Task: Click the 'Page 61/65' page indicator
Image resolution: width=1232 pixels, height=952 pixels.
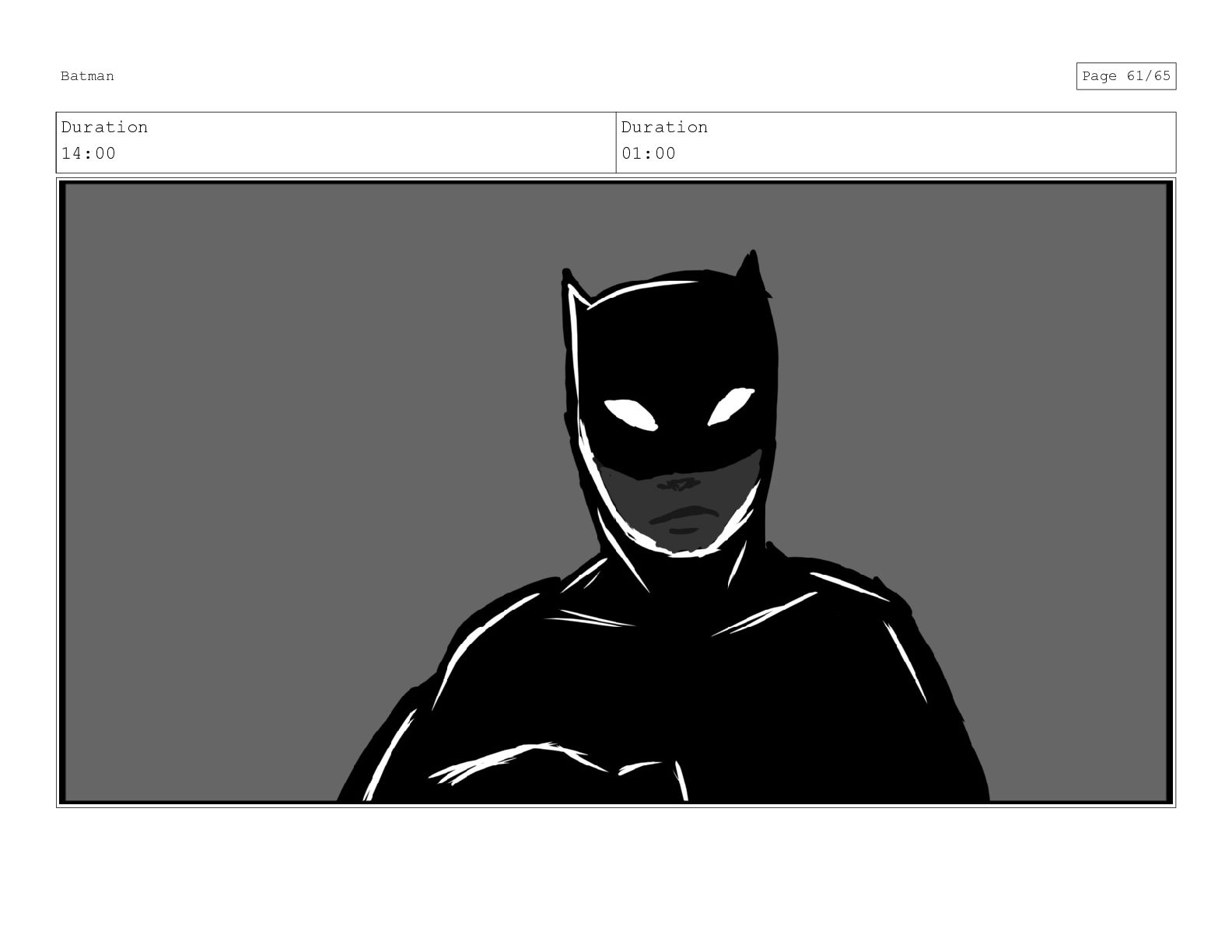Action: pyautogui.click(x=1125, y=76)
